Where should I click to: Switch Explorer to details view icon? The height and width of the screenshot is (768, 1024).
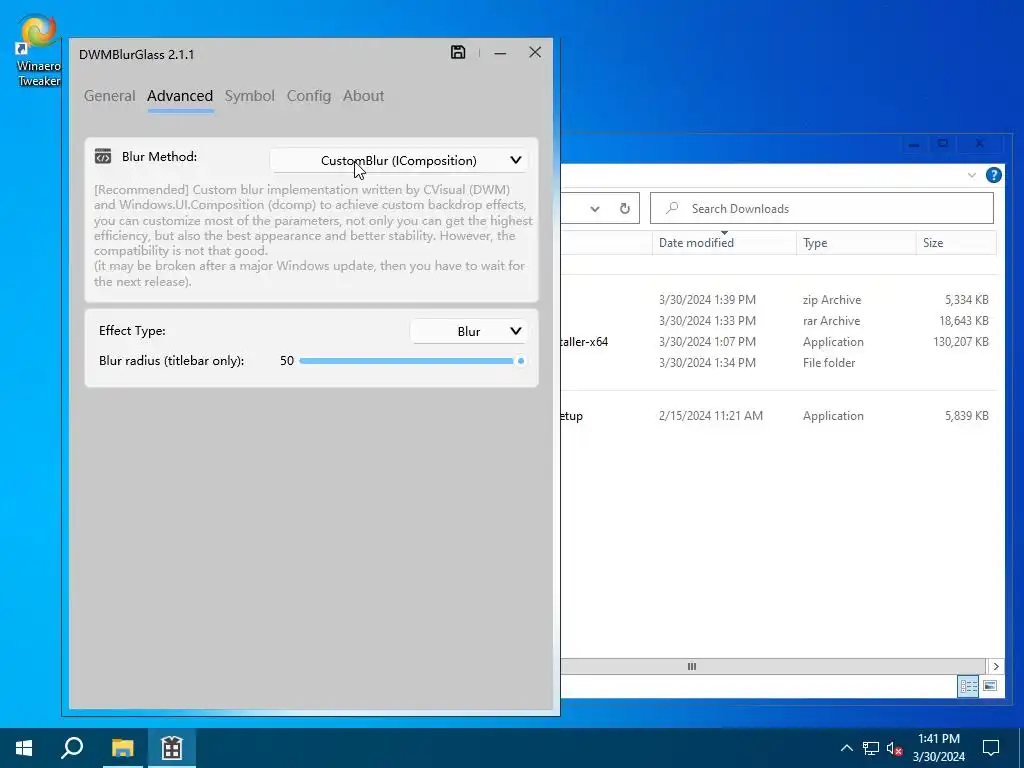968,686
